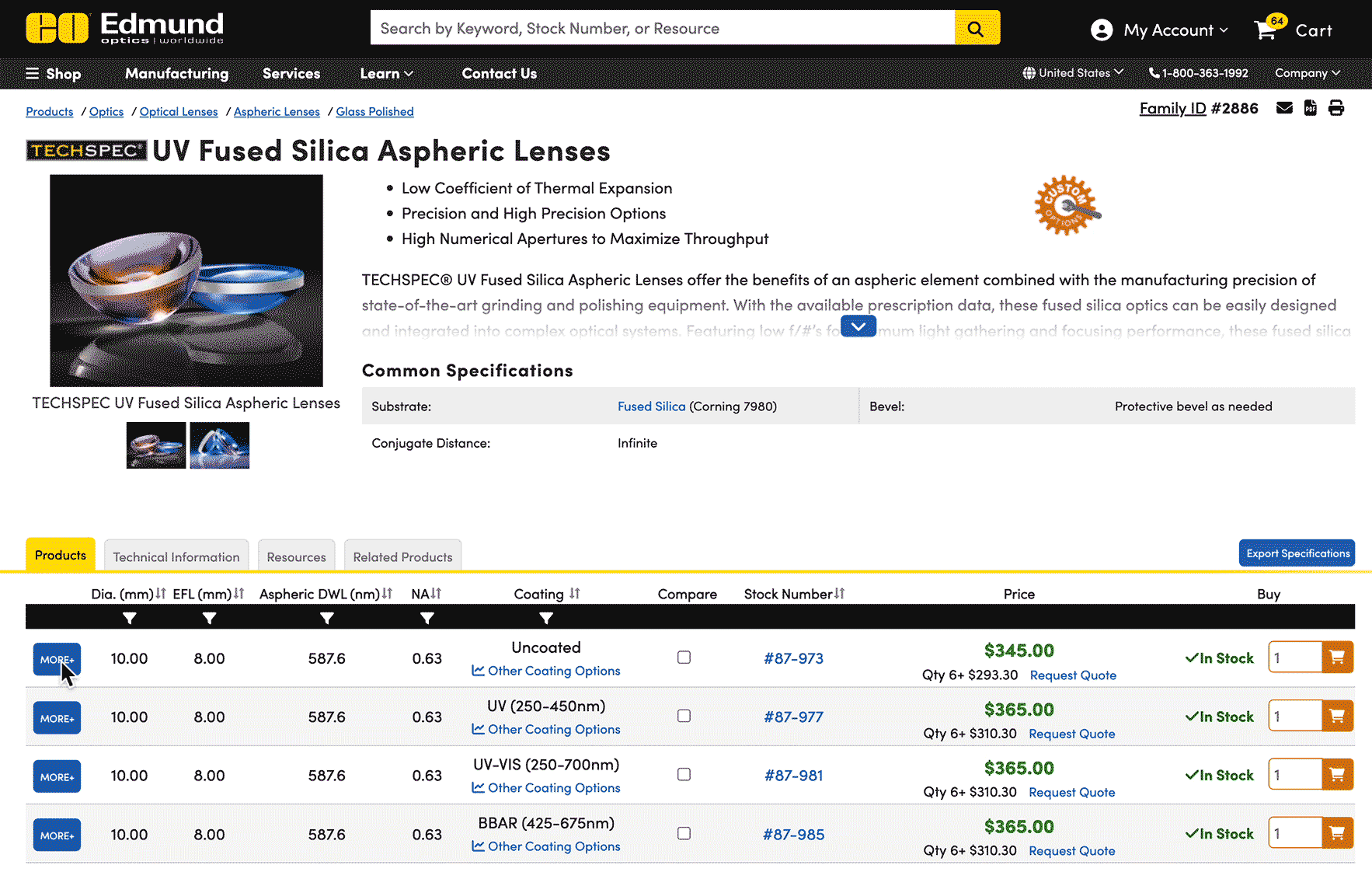Expand the My Account dropdown
Viewport: 1372px width, 872px height.
1160,30
